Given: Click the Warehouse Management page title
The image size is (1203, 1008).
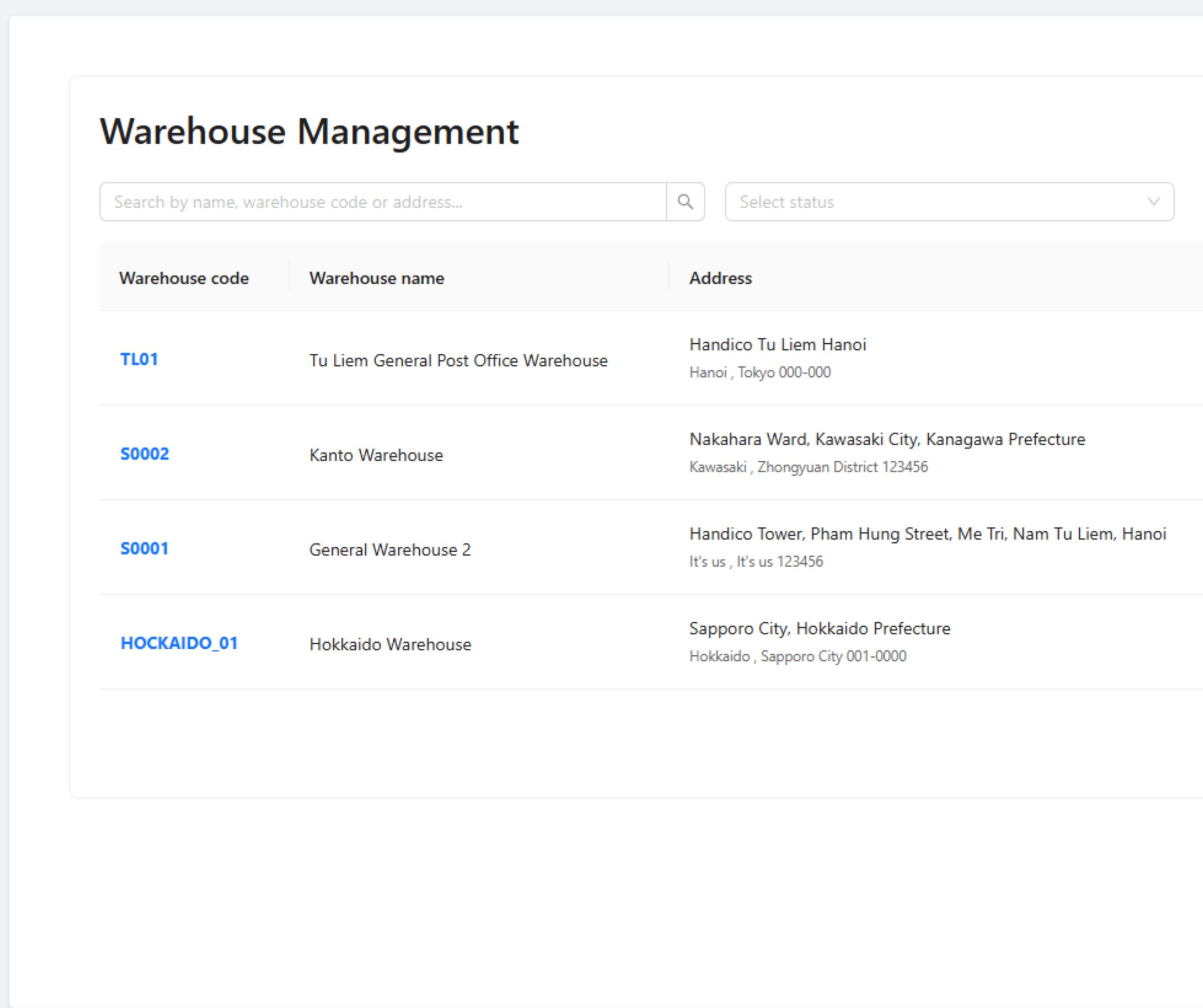Looking at the screenshot, I should pos(309,132).
